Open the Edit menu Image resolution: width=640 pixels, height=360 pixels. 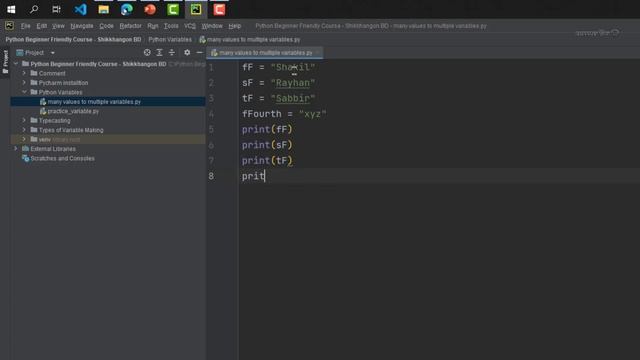[42, 26]
